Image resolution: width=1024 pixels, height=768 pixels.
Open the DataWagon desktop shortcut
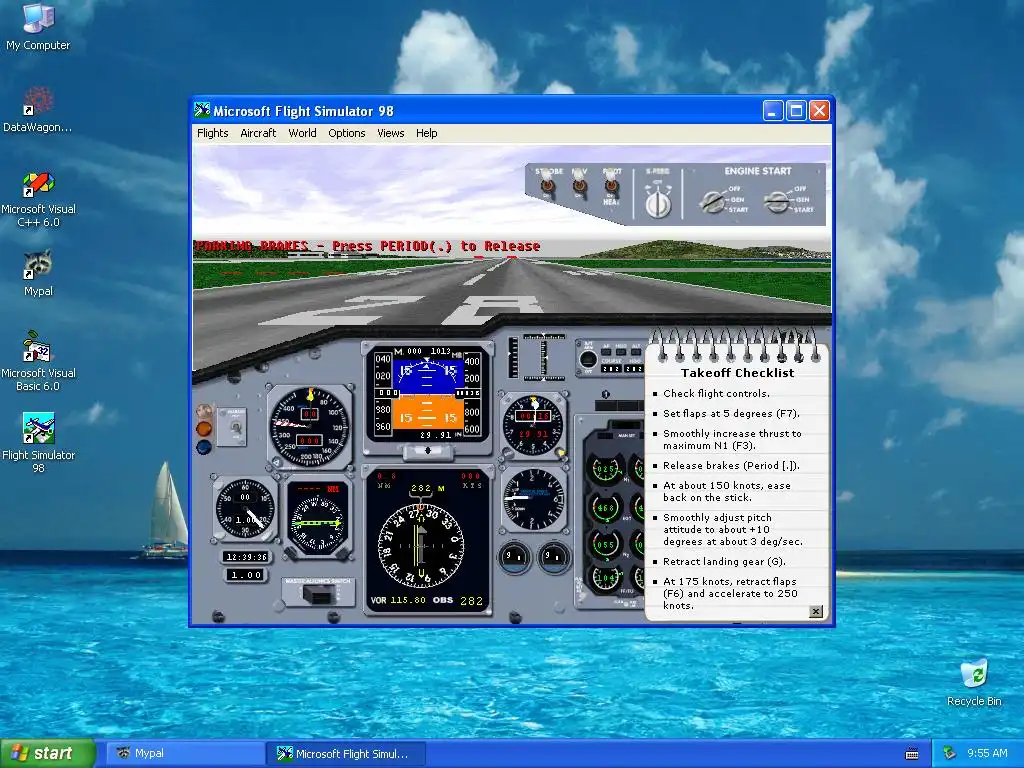(38, 109)
